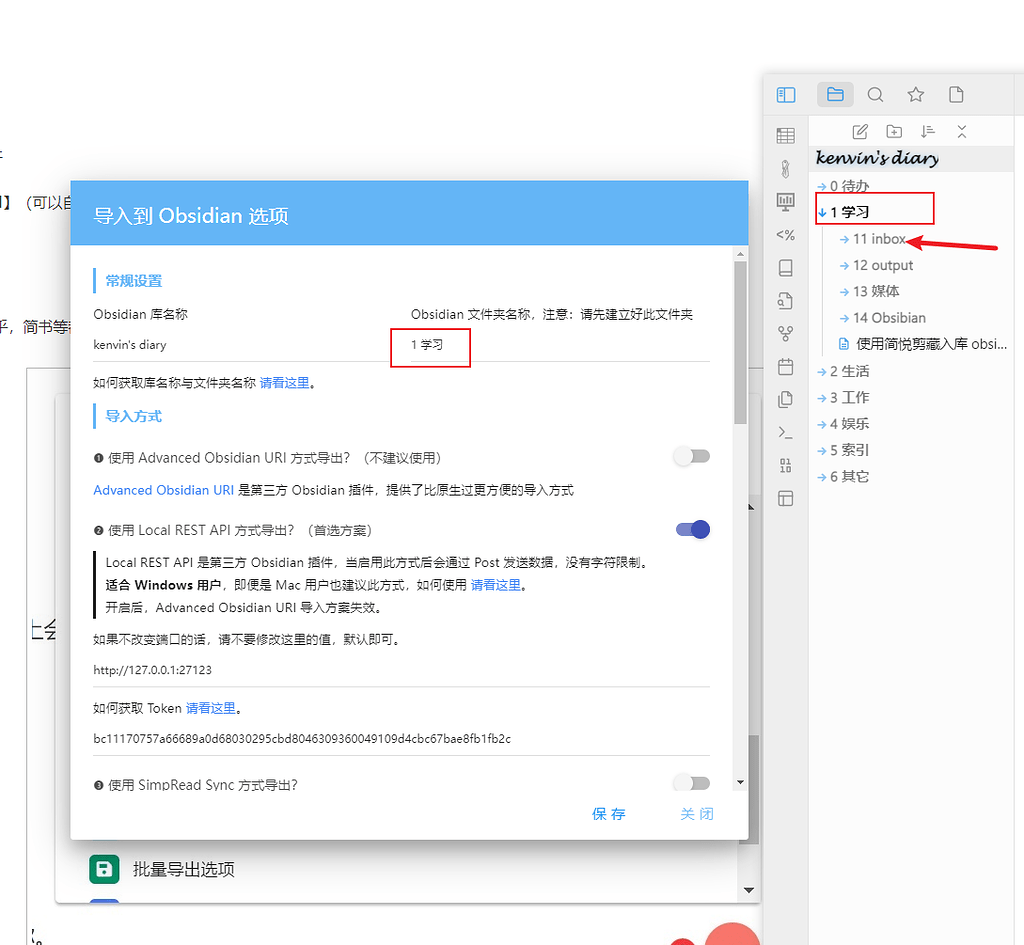Click the table grid ribbon icon
Image resolution: width=1024 pixels, height=945 pixels.
point(786,136)
